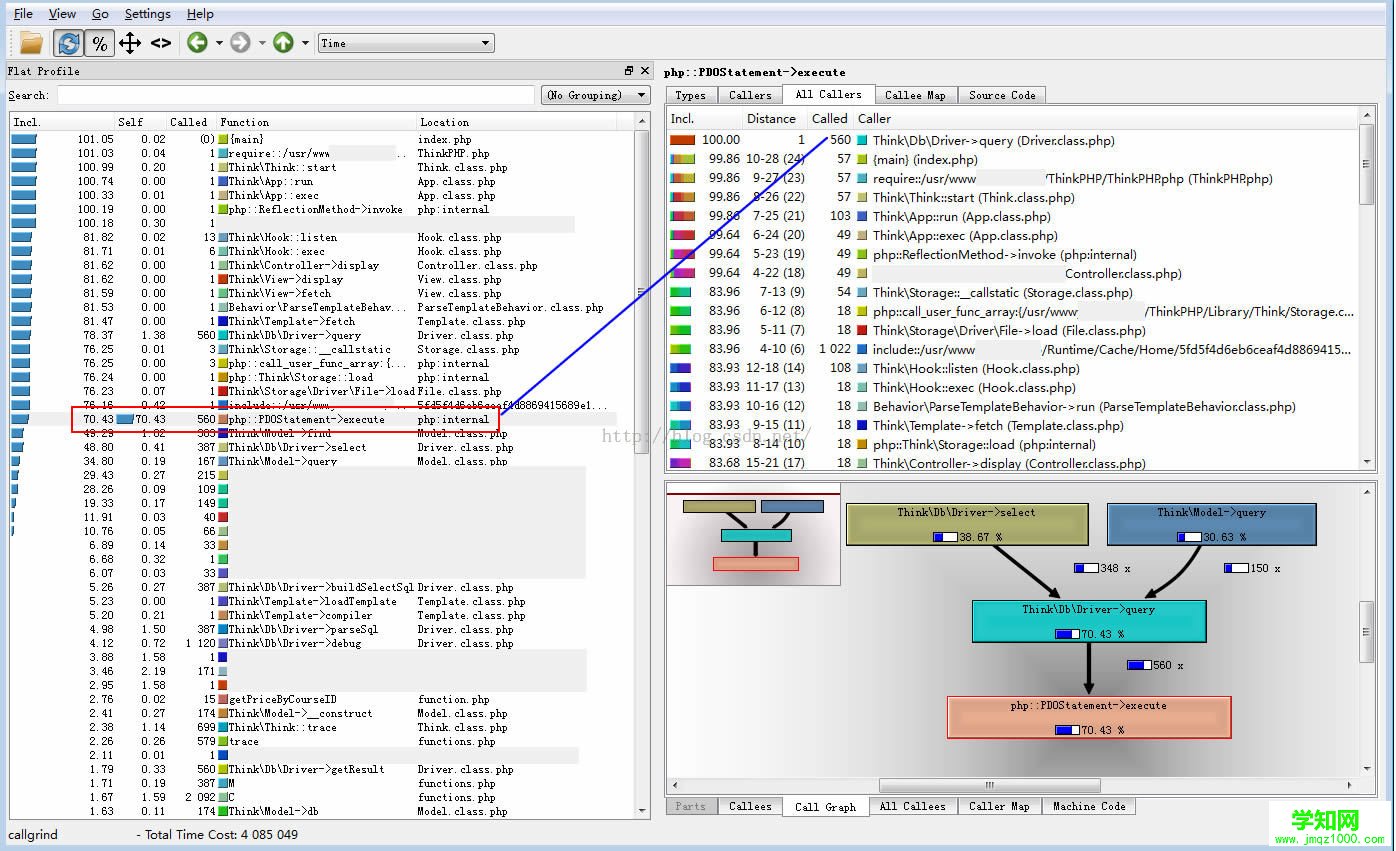Screen dimensions: 1396x851
Task: Click the Think\Db\Driver->select graph node
Action: [967, 524]
